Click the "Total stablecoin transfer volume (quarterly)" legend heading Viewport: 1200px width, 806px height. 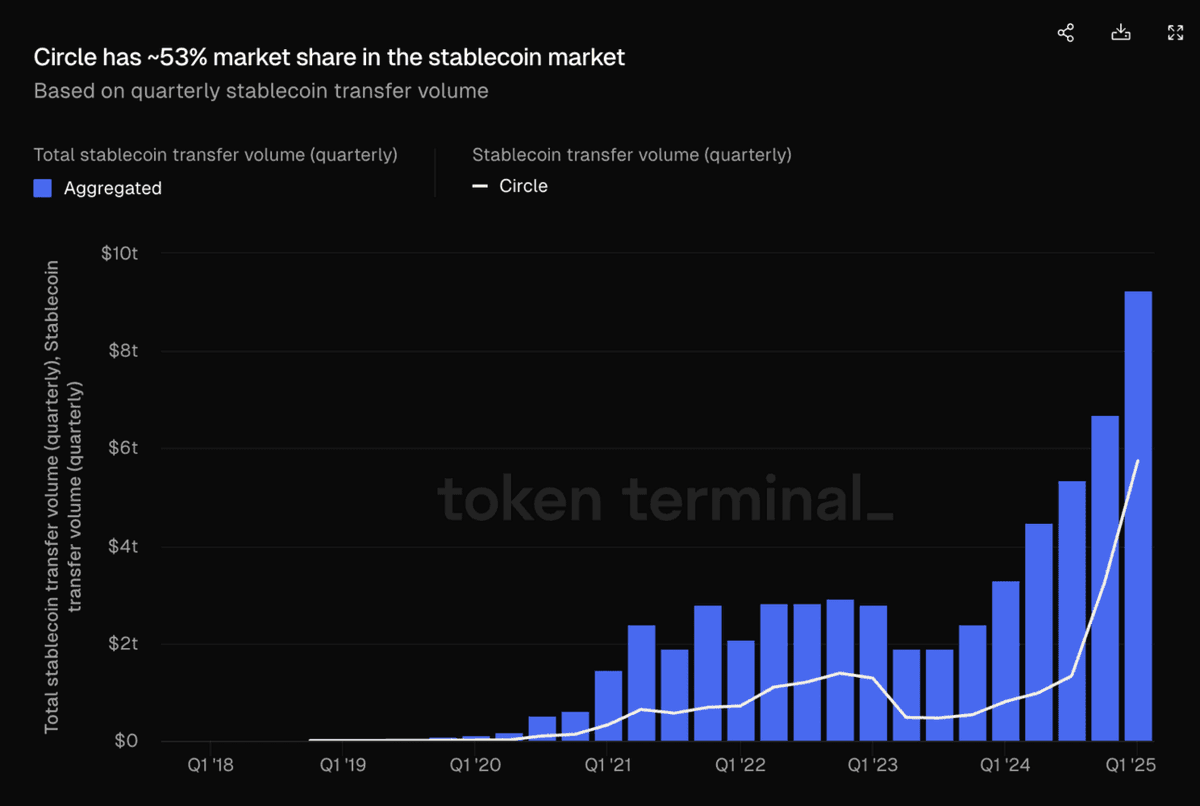click(216, 155)
